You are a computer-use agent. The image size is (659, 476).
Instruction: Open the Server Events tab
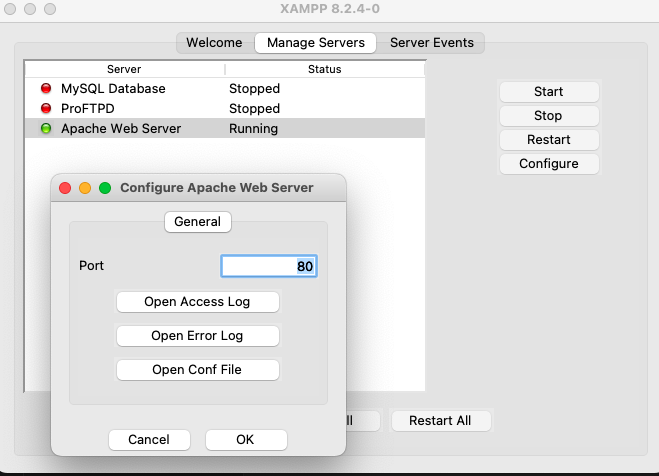pyautogui.click(x=432, y=43)
